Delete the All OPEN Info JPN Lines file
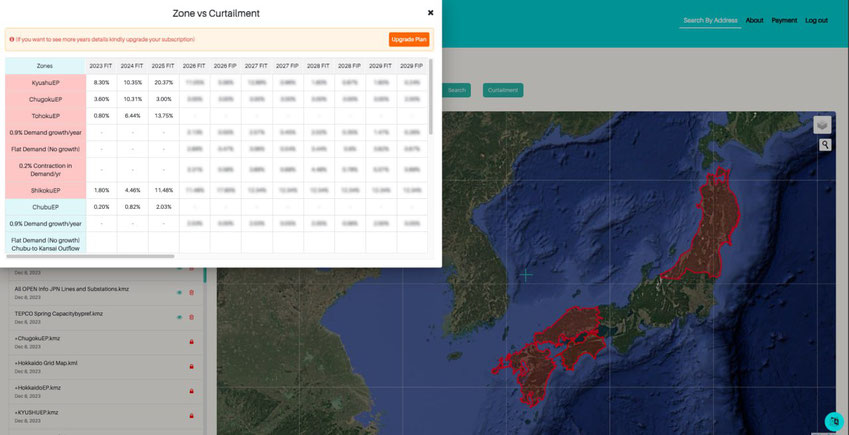 191,293
